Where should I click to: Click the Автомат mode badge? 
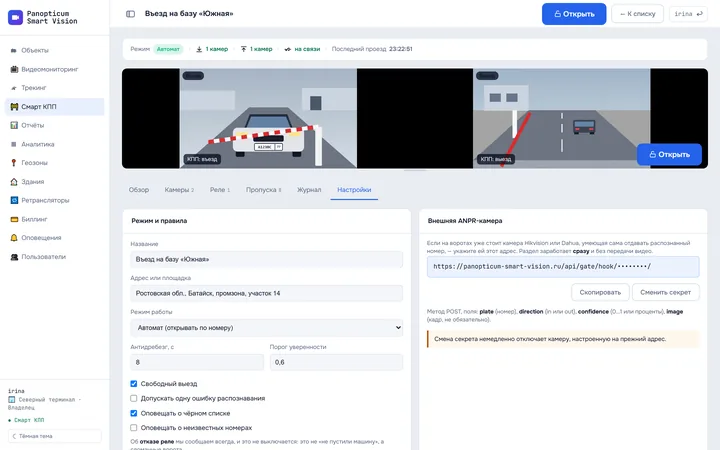[x=168, y=49]
